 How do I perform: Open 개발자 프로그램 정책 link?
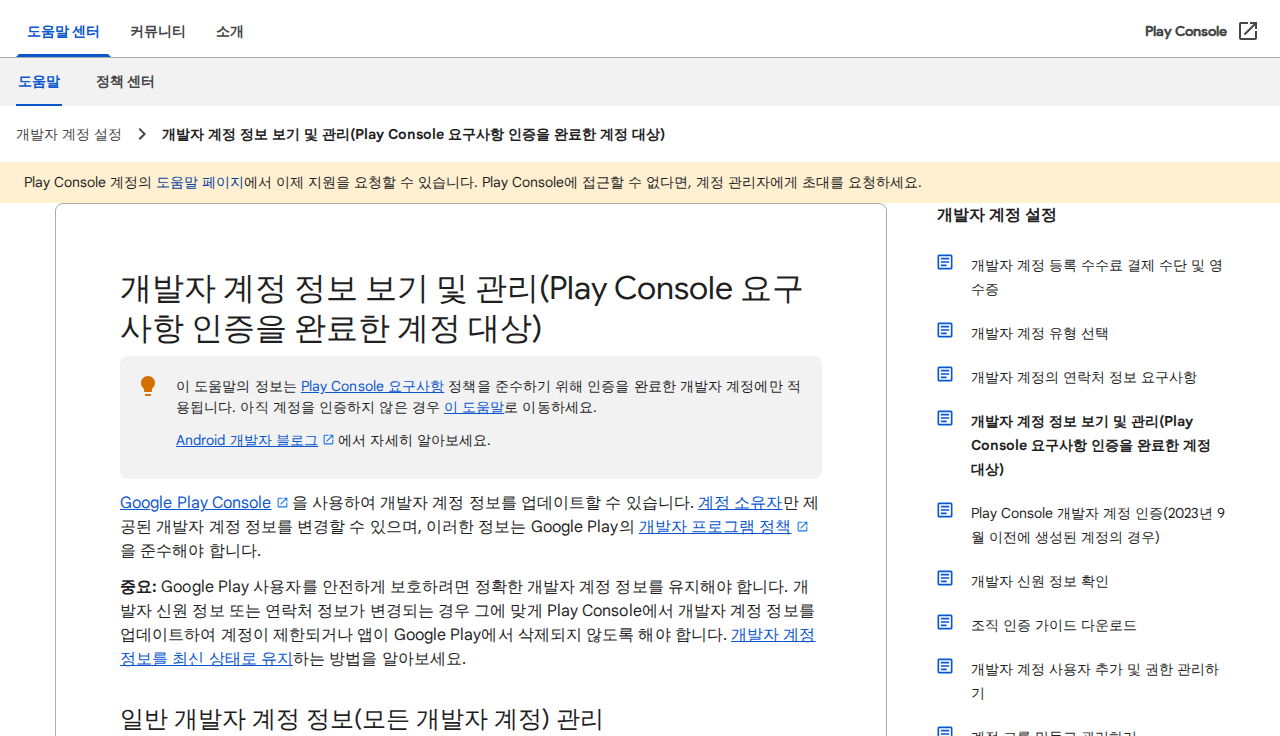[x=715, y=527]
